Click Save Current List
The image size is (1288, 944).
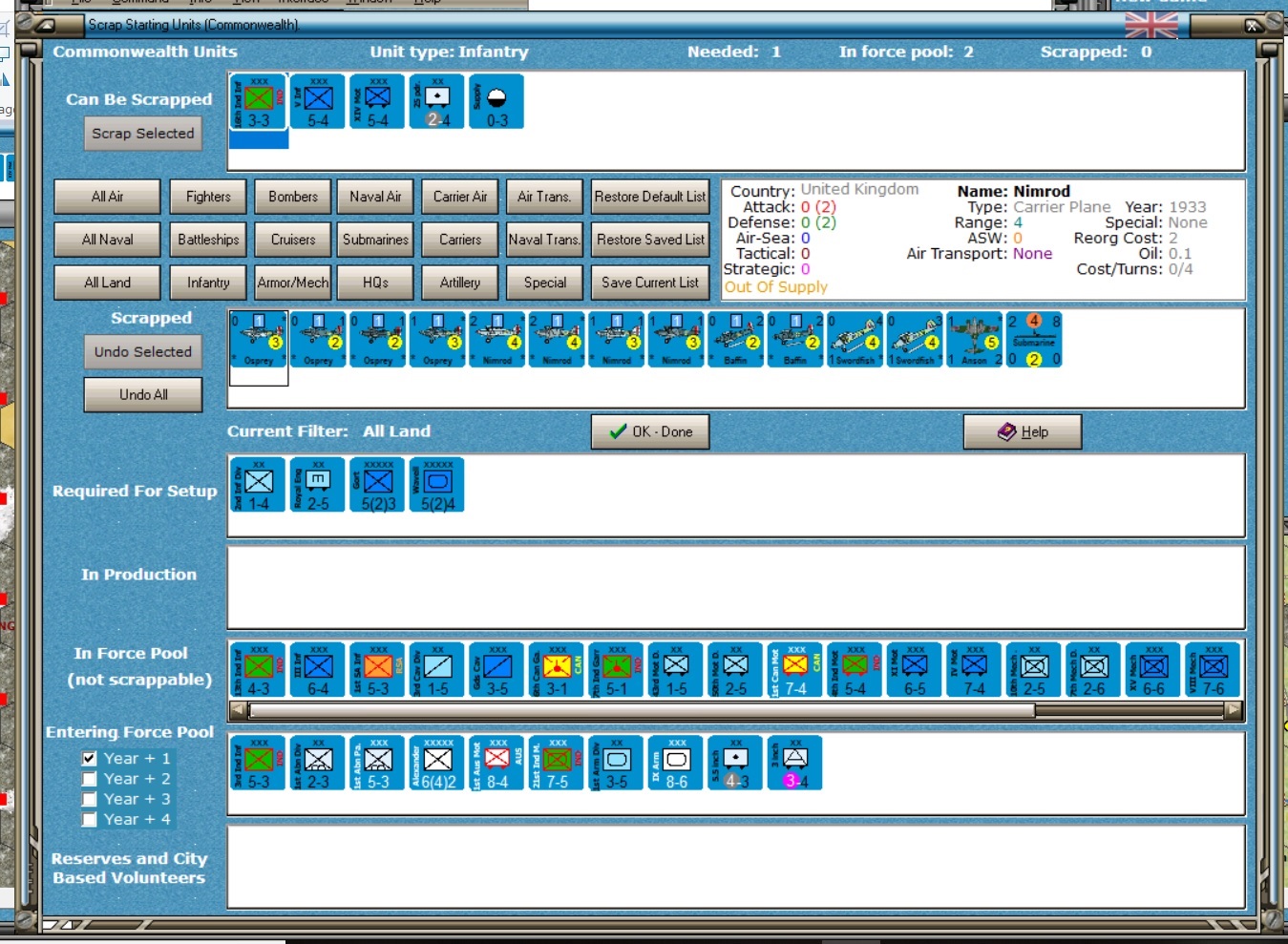coord(650,283)
